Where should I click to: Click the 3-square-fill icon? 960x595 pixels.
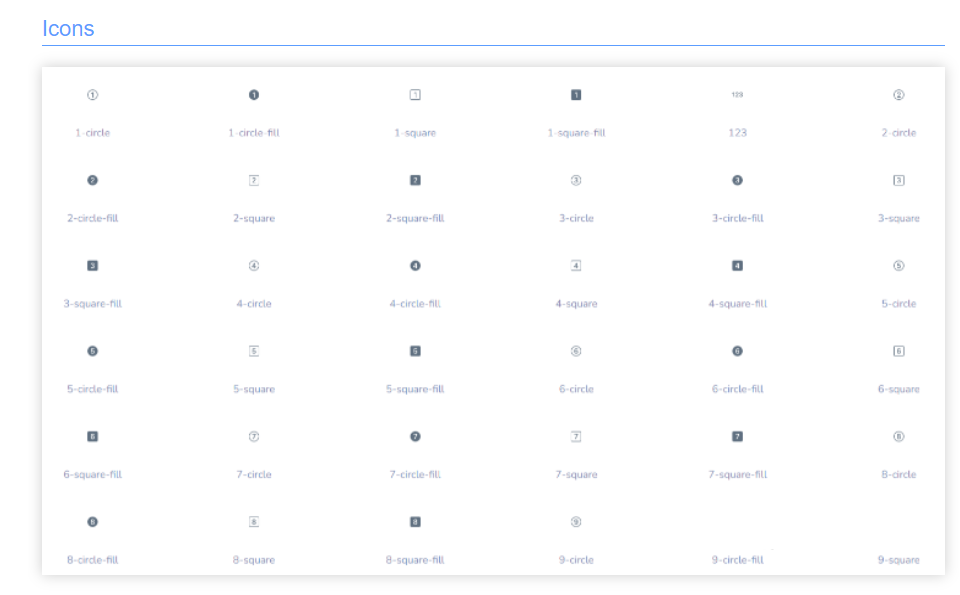coord(92,266)
